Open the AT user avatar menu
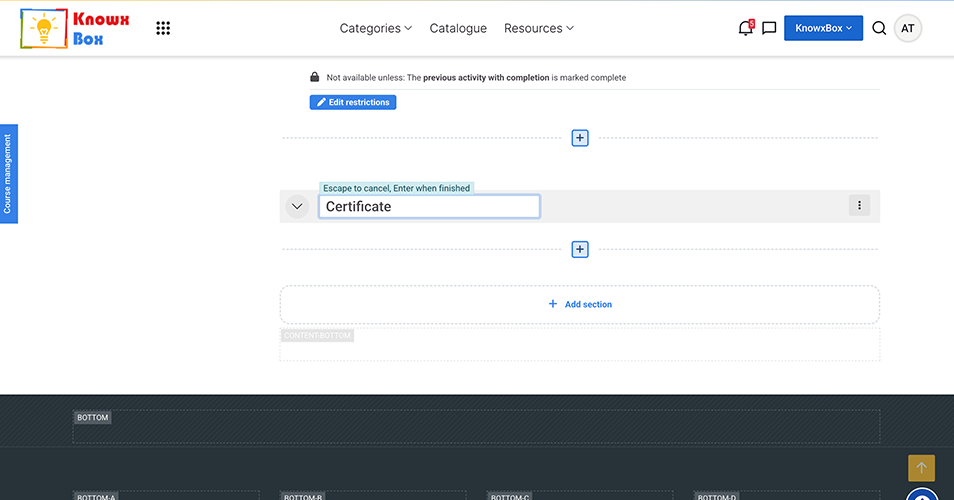The height and width of the screenshot is (500, 954). 907,28
